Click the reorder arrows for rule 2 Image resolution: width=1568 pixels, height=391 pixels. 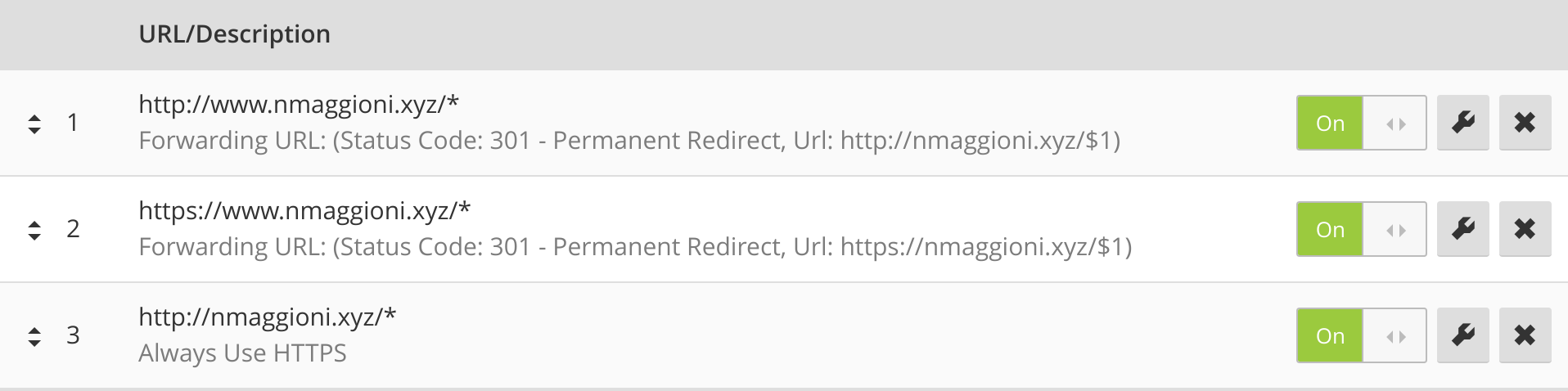[34, 230]
